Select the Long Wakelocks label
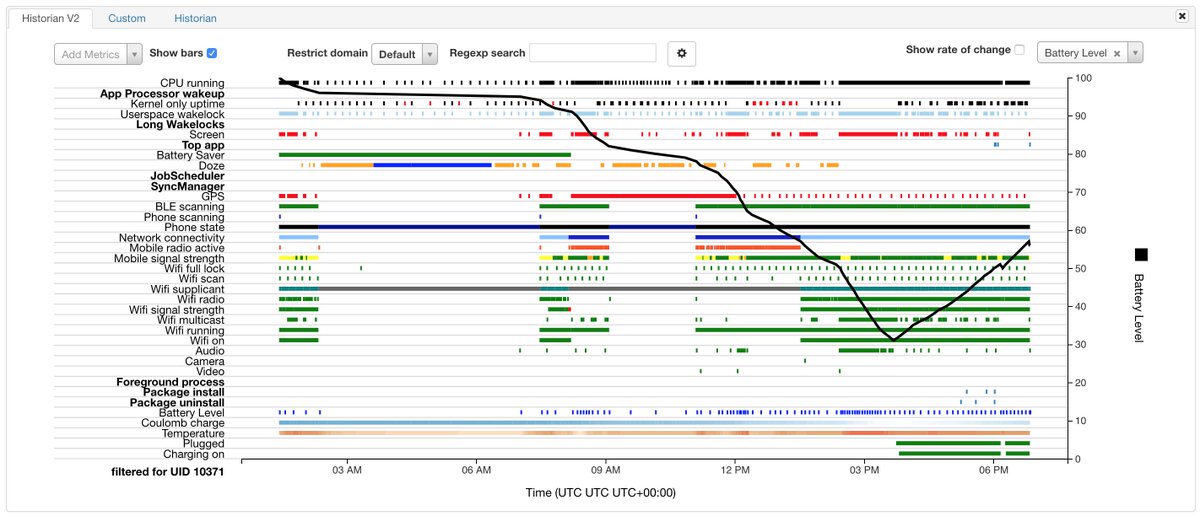 180,124
